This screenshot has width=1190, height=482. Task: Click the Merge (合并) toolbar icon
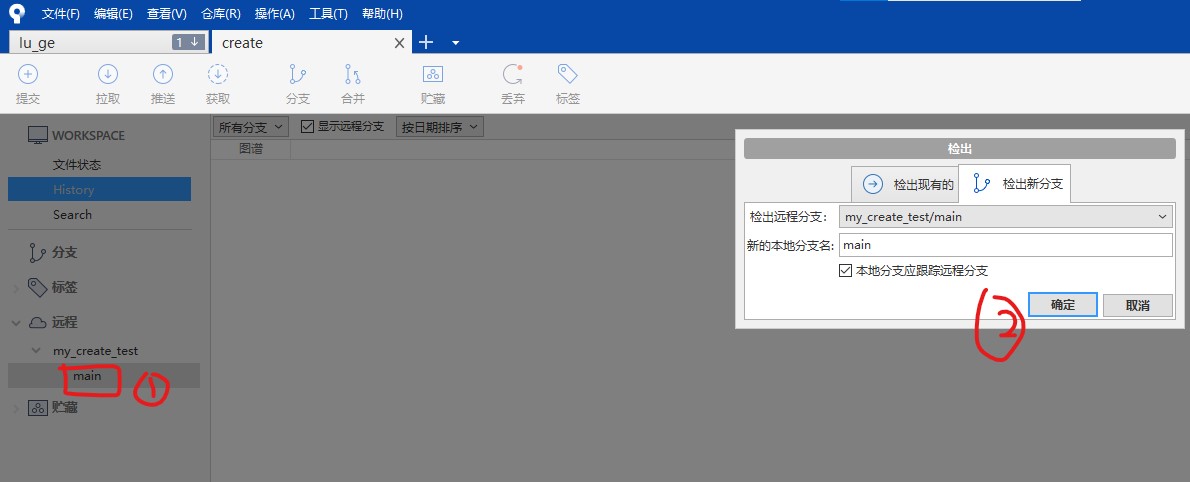353,75
